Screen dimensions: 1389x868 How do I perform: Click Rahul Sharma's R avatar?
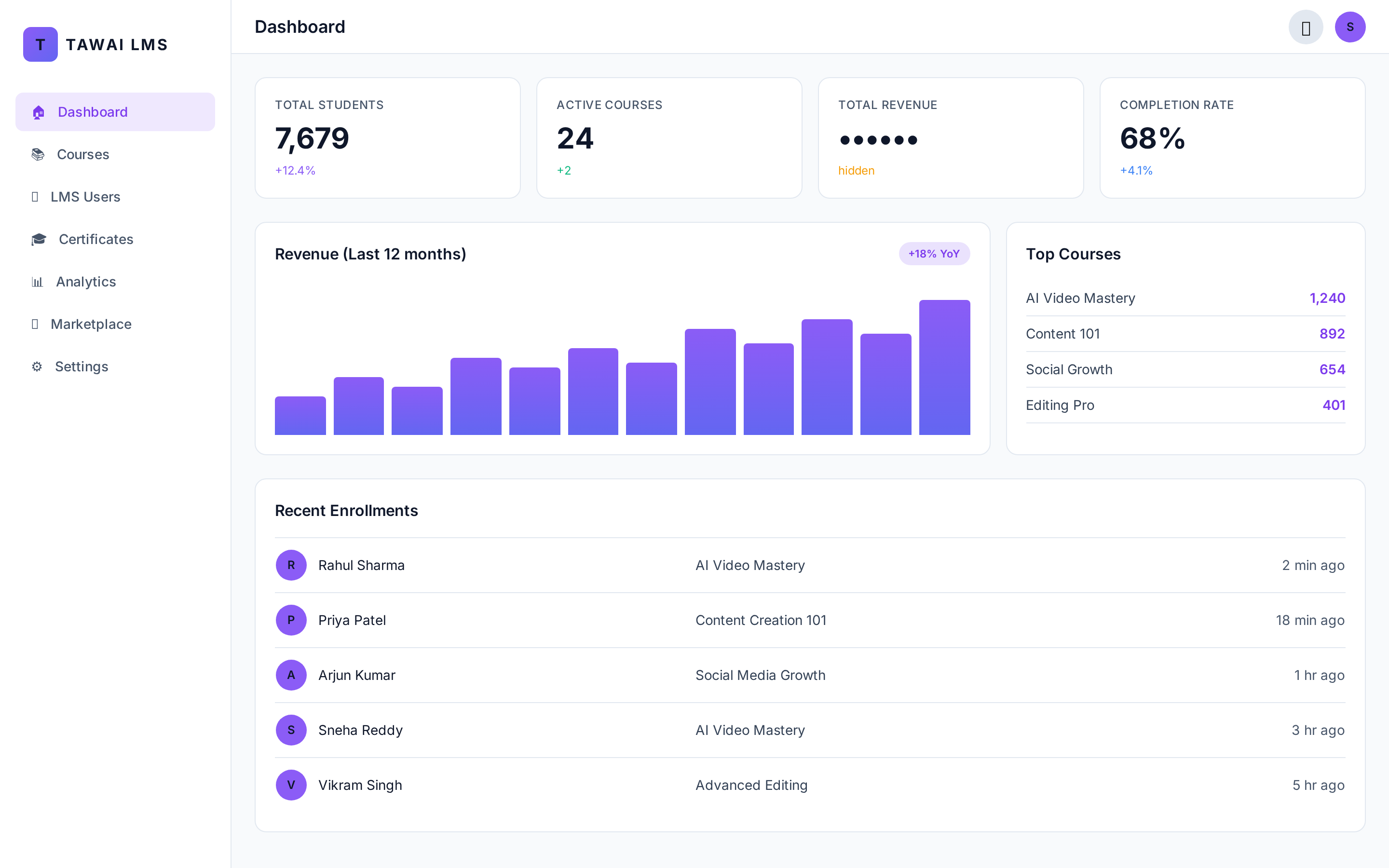coord(291,565)
